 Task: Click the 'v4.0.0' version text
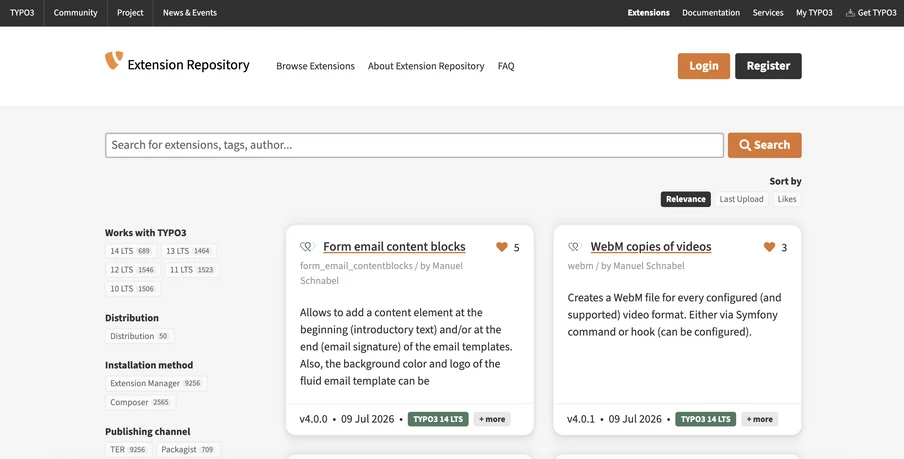point(313,419)
